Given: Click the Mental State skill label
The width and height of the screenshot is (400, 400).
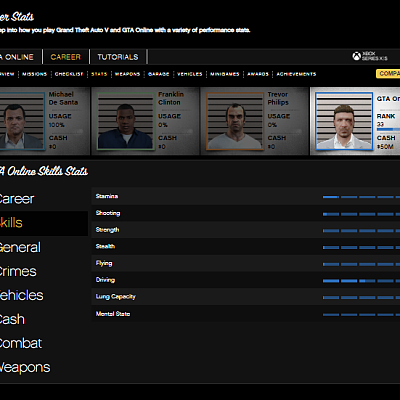Looking at the screenshot, I should 113,314.
